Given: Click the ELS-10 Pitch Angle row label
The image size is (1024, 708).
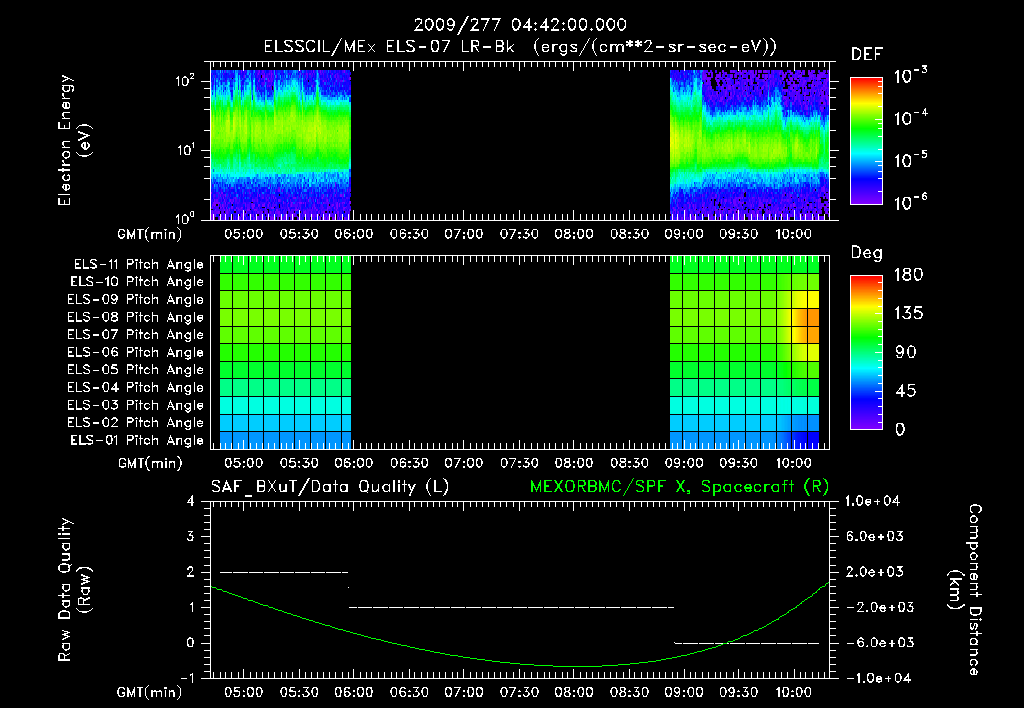Looking at the screenshot, I should point(137,282).
